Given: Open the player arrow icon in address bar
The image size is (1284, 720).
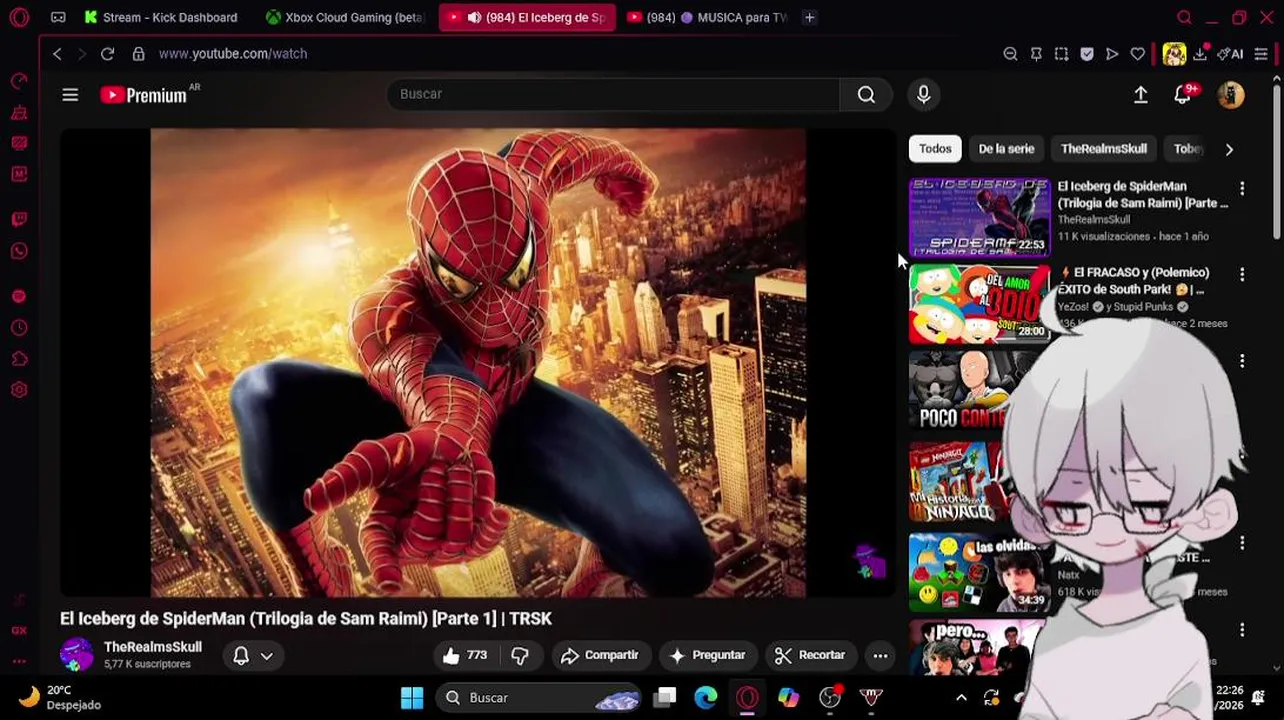Looking at the screenshot, I should 1112,54.
